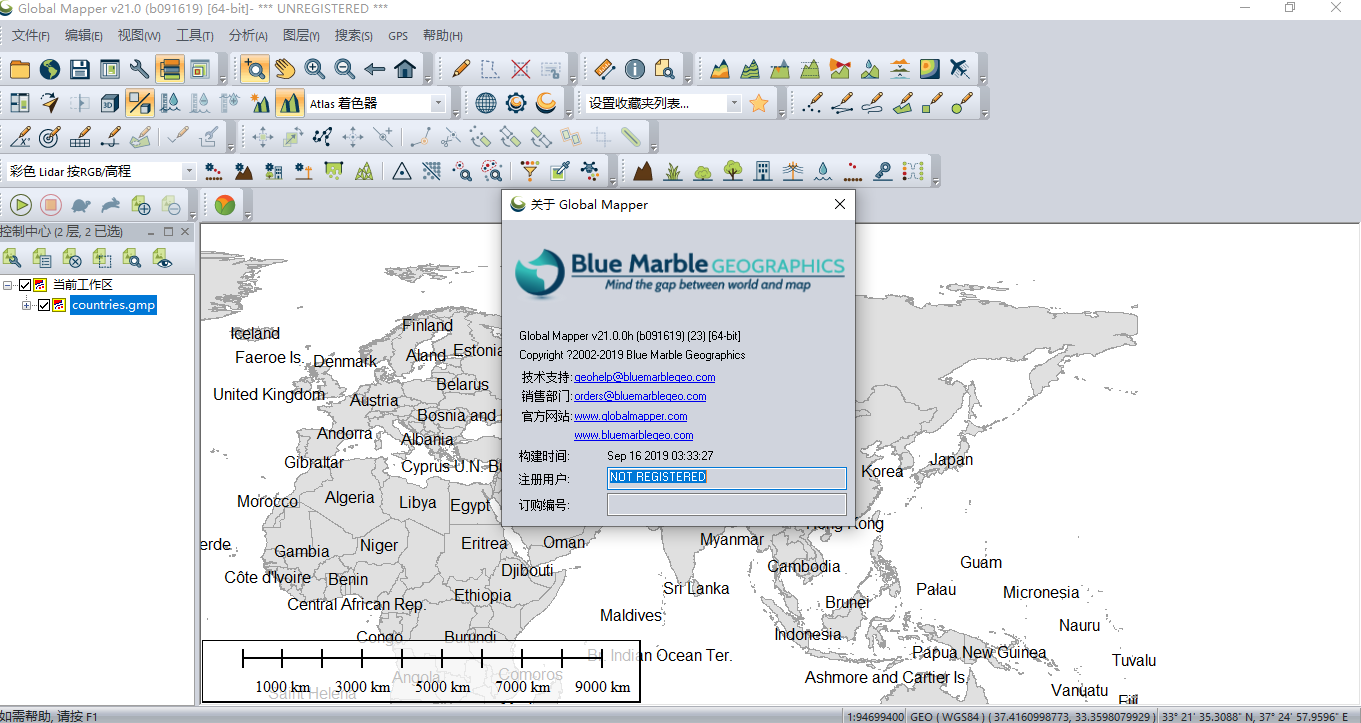The width and height of the screenshot is (1361, 723).
Task: Open the 分析(A) menu
Action: tap(248, 35)
